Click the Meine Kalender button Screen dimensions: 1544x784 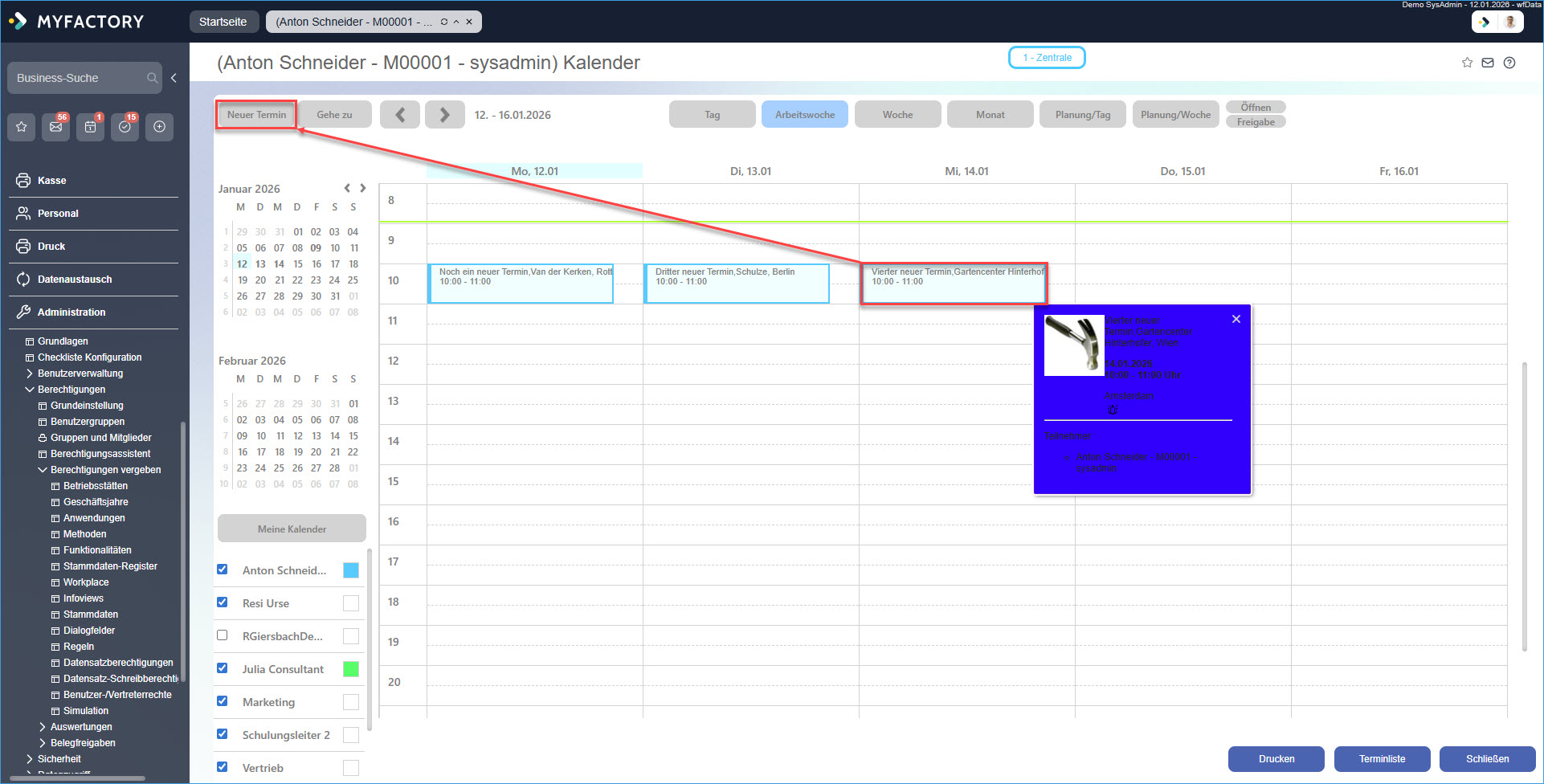tap(292, 529)
